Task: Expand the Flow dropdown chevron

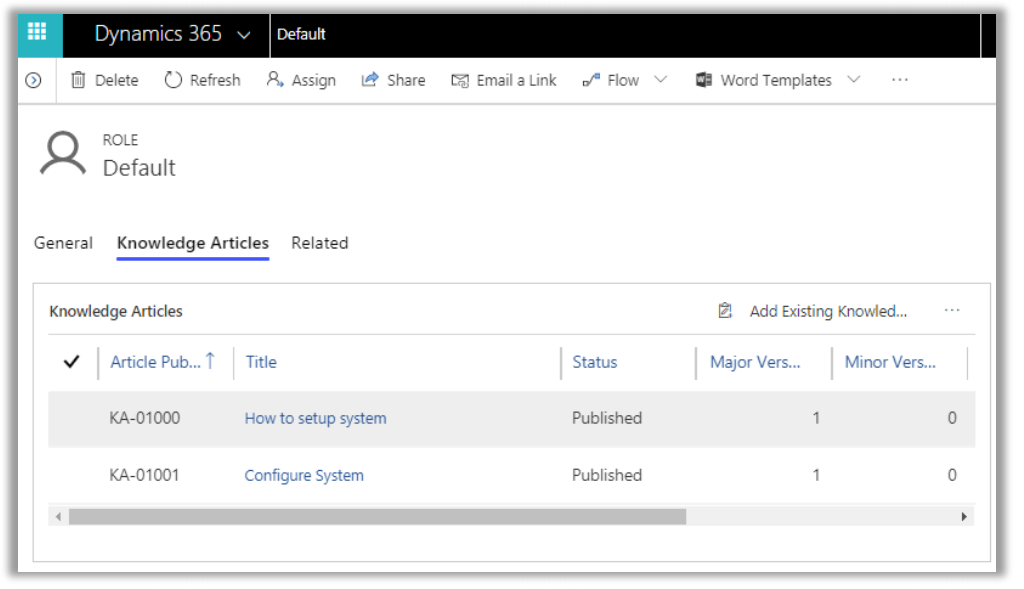Action: click(x=661, y=80)
